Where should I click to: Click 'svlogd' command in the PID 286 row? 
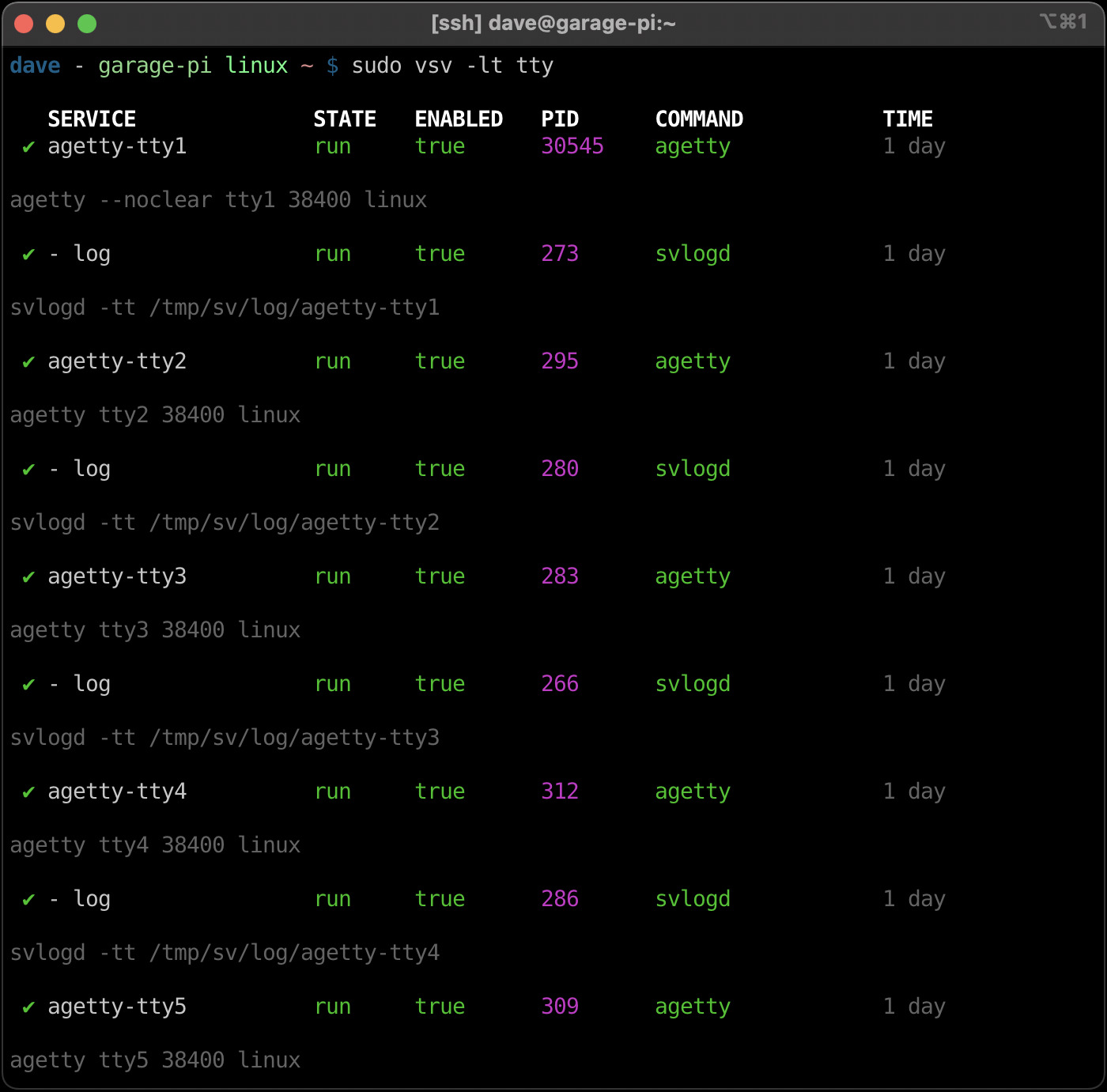(693, 900)
